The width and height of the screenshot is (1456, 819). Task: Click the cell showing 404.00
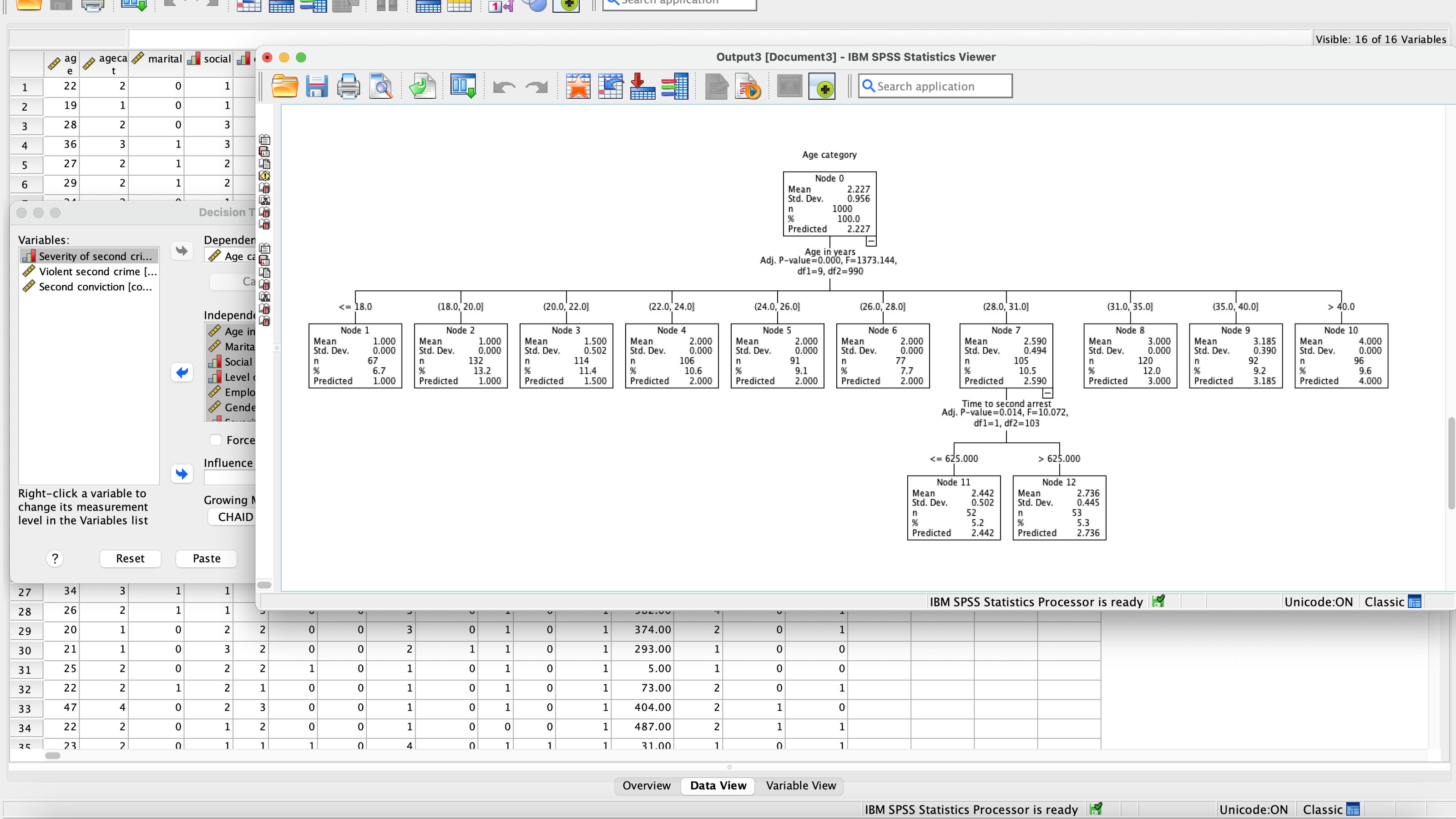(x=642, y=708)
